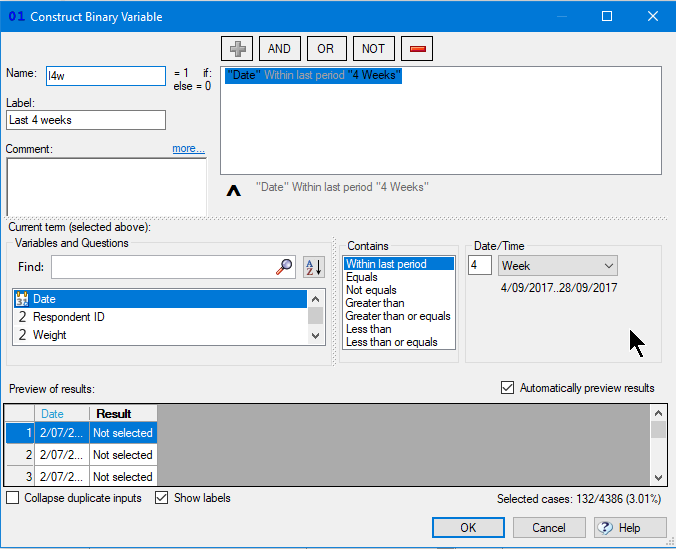Select preview row 1 Not selected cell
The width and height of the screenshot is (676, 549).
pos(123,433)
